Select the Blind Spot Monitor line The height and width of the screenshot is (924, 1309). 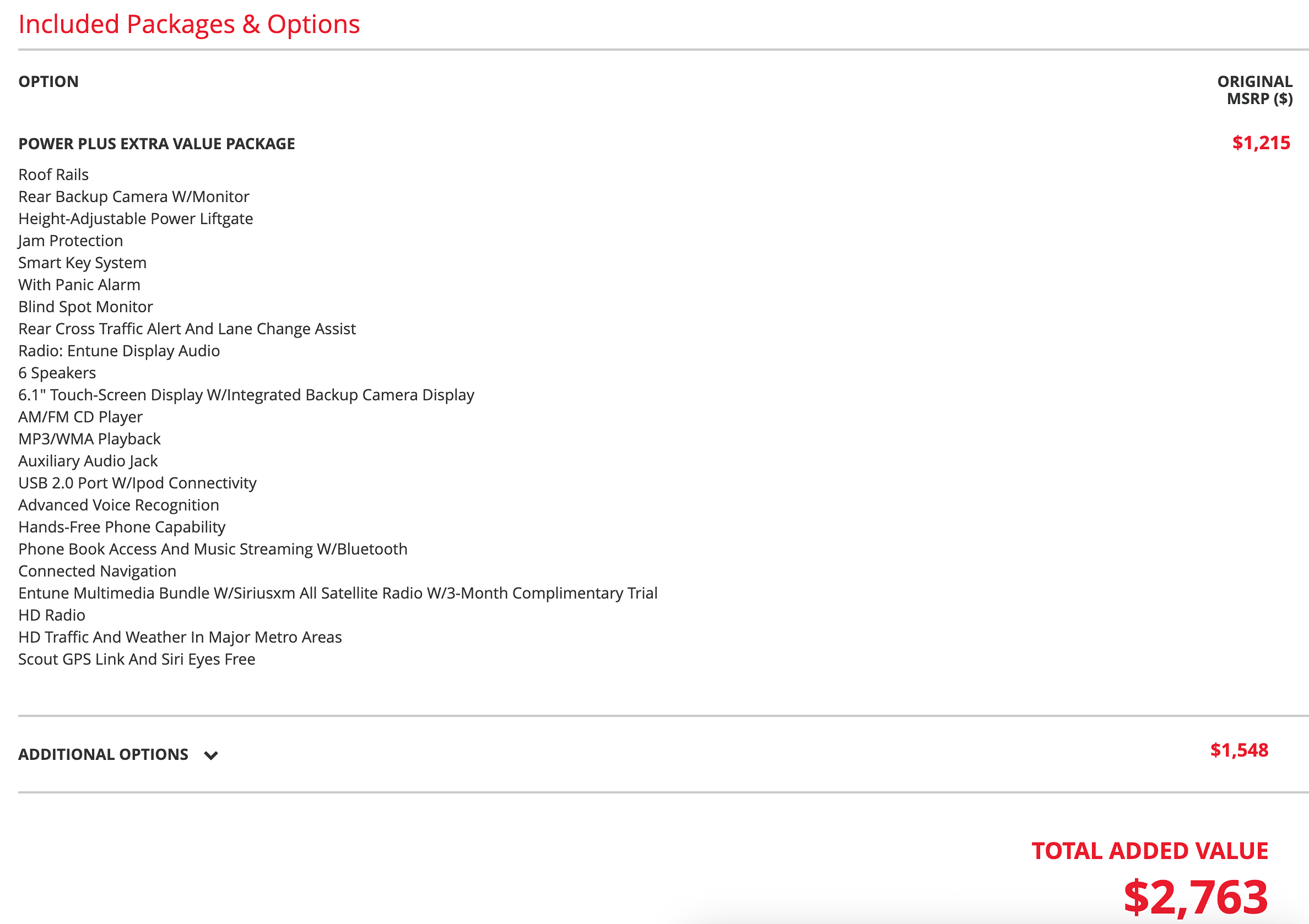(x=85, y=307)
